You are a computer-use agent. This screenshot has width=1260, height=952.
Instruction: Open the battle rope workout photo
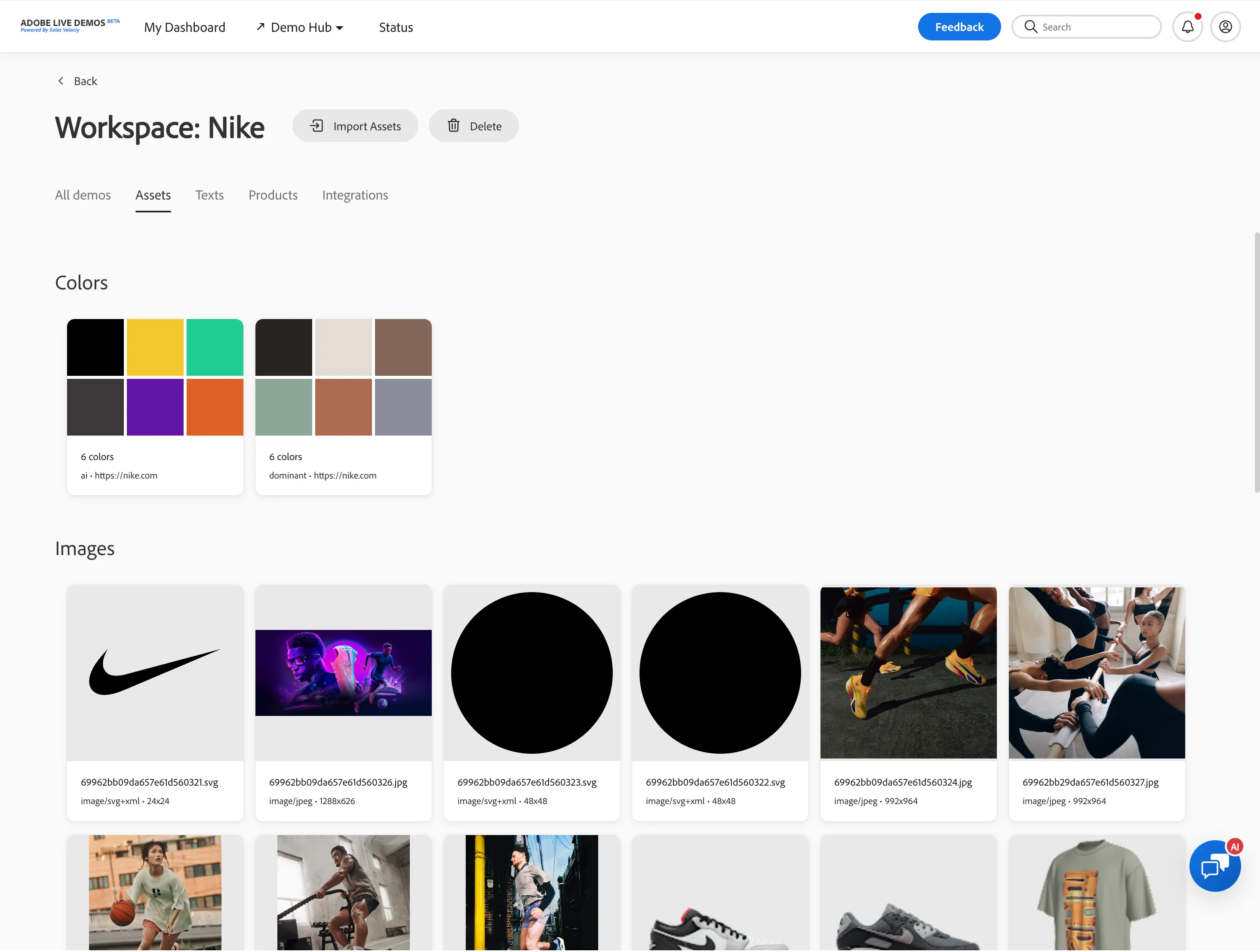(x=344, y=893)
